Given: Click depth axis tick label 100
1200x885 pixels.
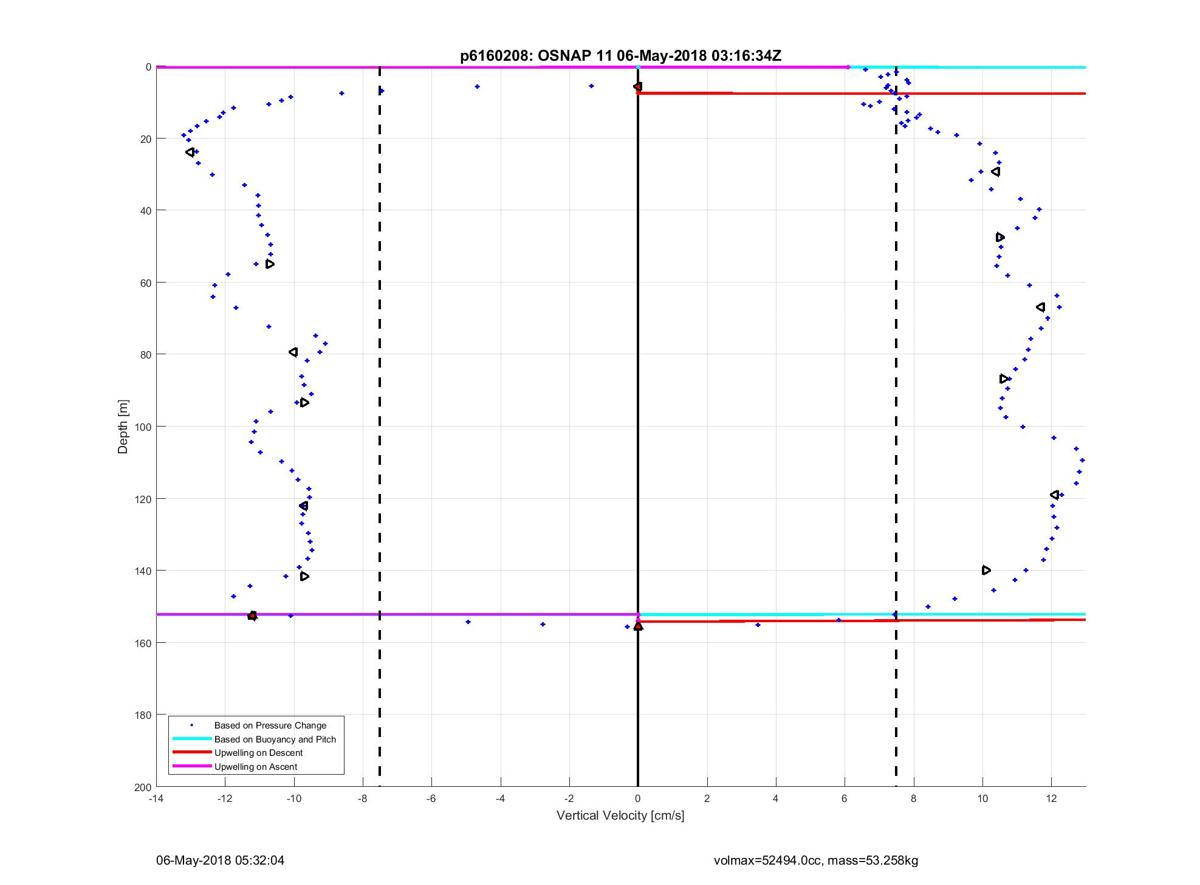Looking at the screenshot, I should click(142, 427).
